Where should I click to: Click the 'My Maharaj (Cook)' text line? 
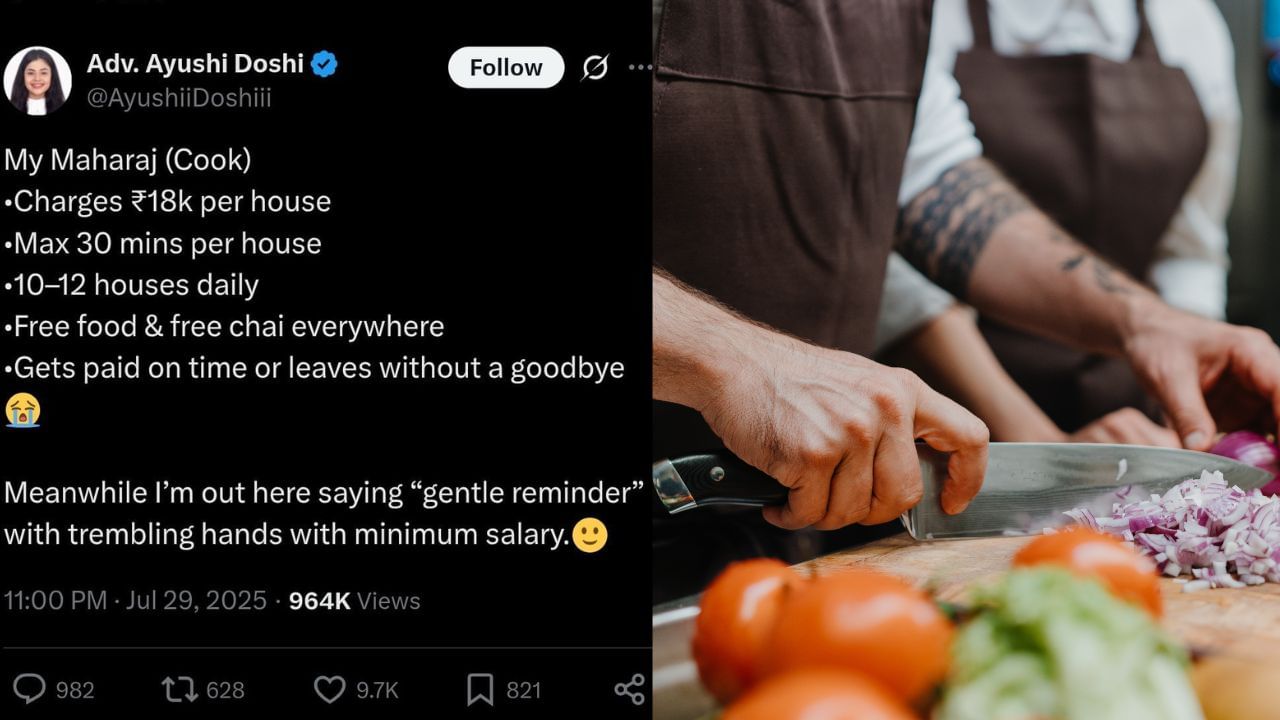point(128,159)
